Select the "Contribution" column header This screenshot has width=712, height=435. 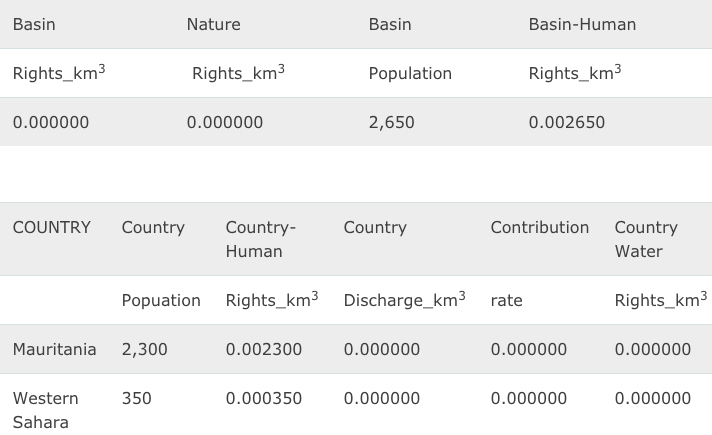tap(539, 227)
